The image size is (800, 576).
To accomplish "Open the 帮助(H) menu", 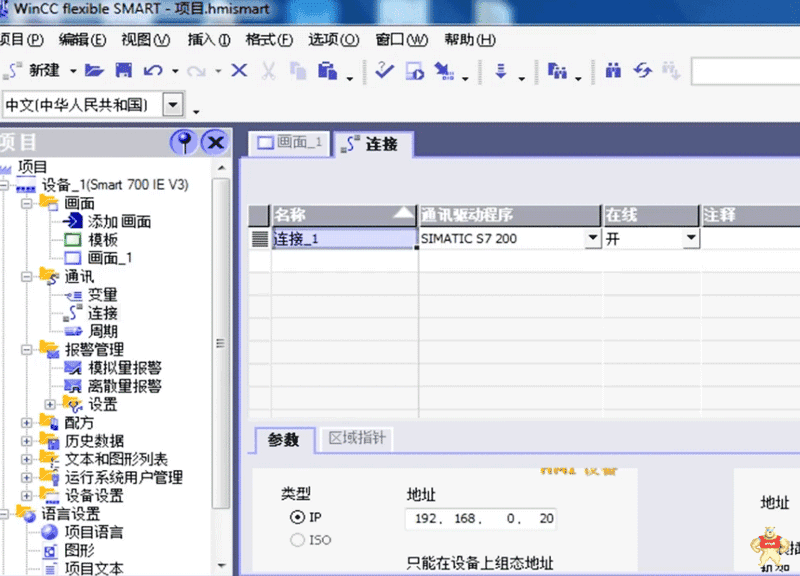I will (x=470, y=39).
